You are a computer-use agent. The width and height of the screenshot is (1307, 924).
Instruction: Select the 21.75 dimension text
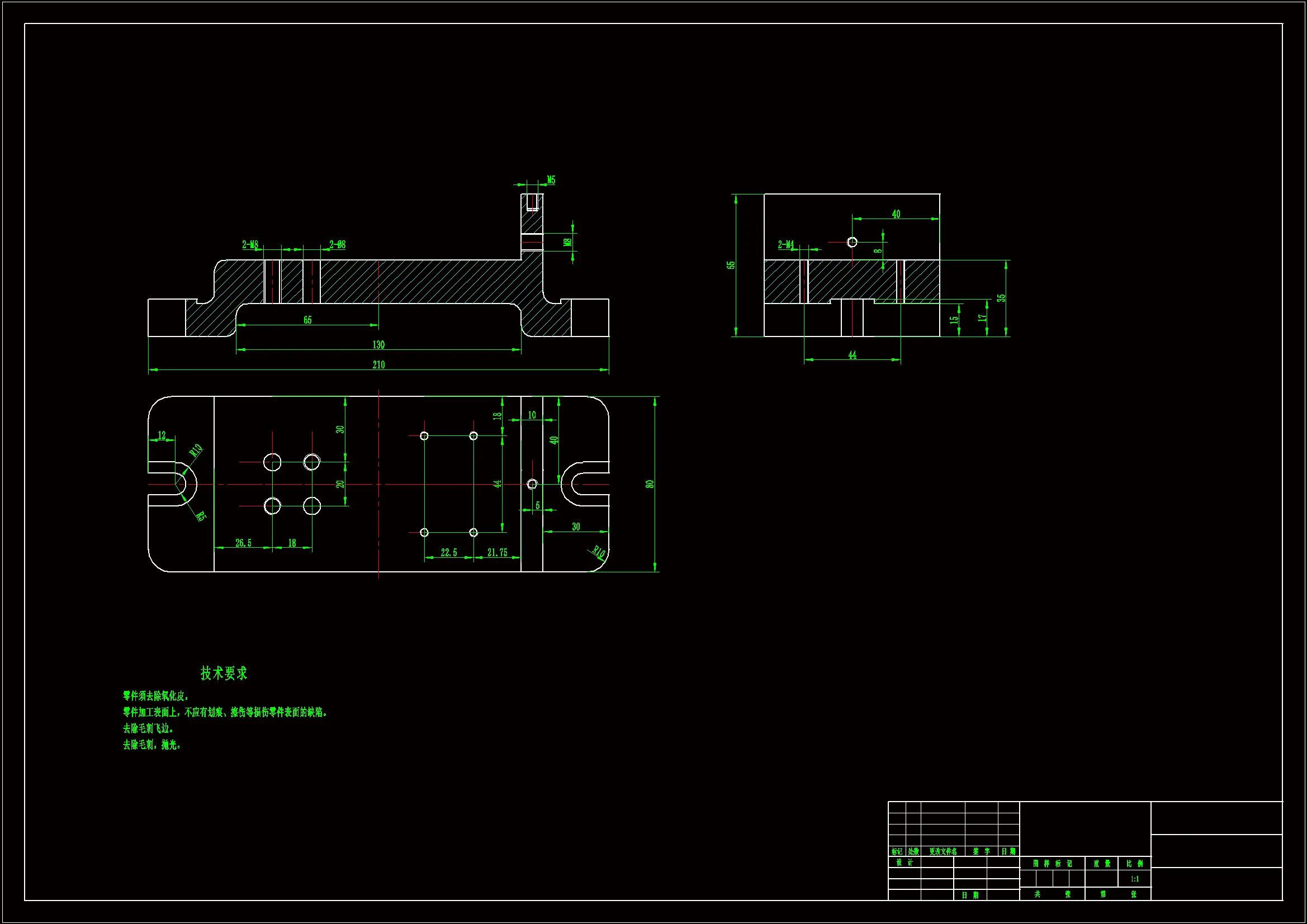pos(497,553)
